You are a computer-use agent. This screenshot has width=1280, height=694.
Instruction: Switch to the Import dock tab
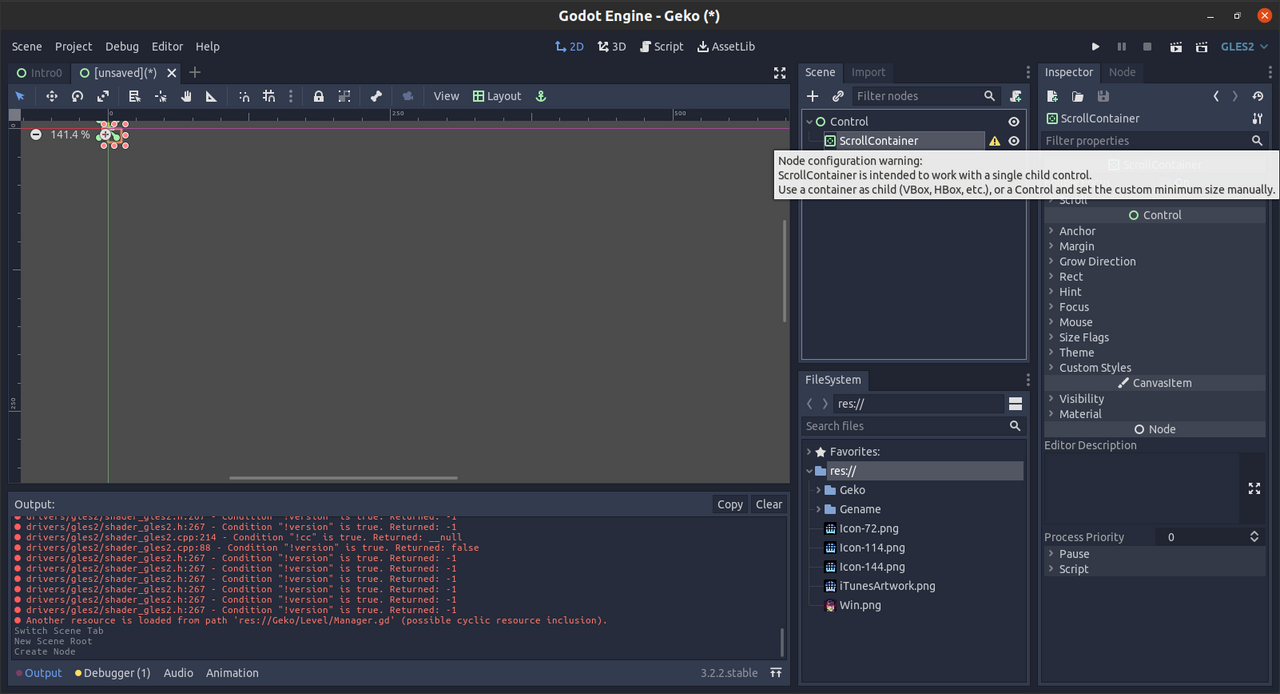click(868, 72)
